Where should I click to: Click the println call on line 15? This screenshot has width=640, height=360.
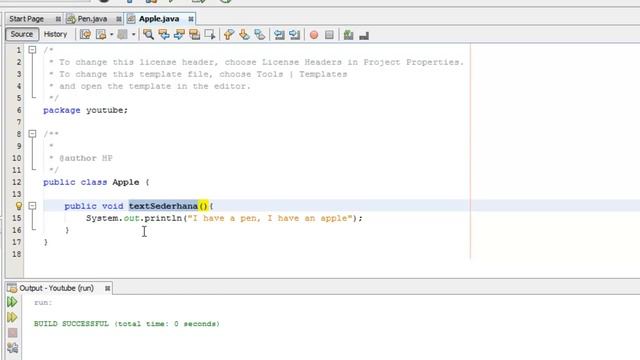(163, 218)
